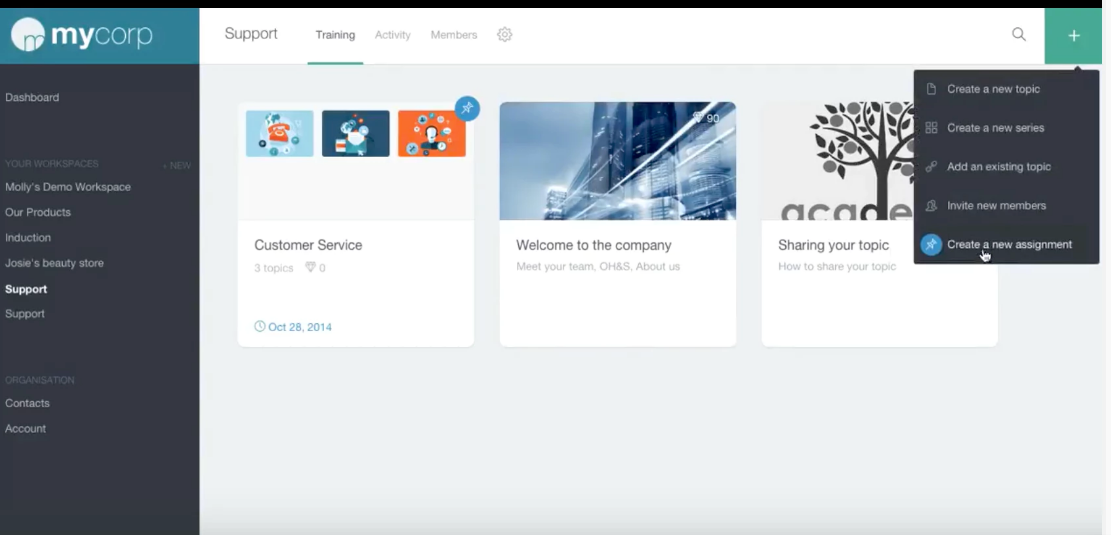Open the Welcome to the company card image
Viewport: 1111px width, 535px height.
point(618,161)
